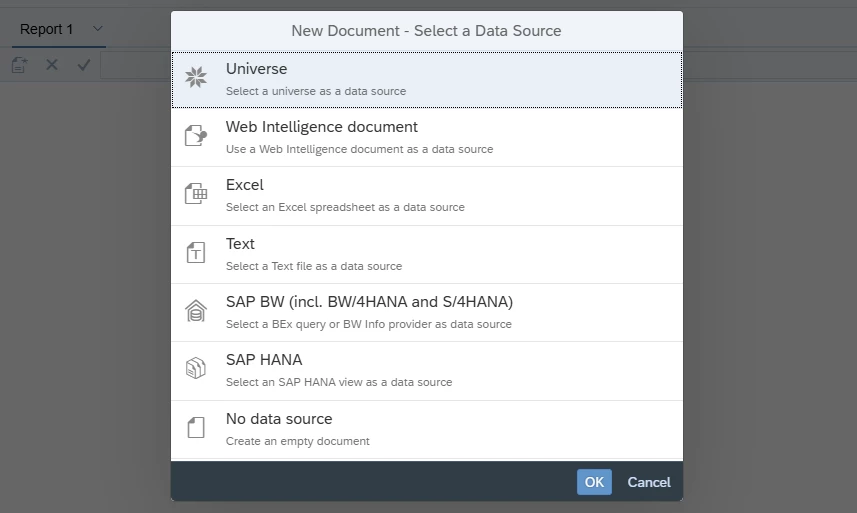This screenshot has width=857, height=513.
Task: Click 'Select an SAP HANA view as a data source'
Action: tap(339, 382)
